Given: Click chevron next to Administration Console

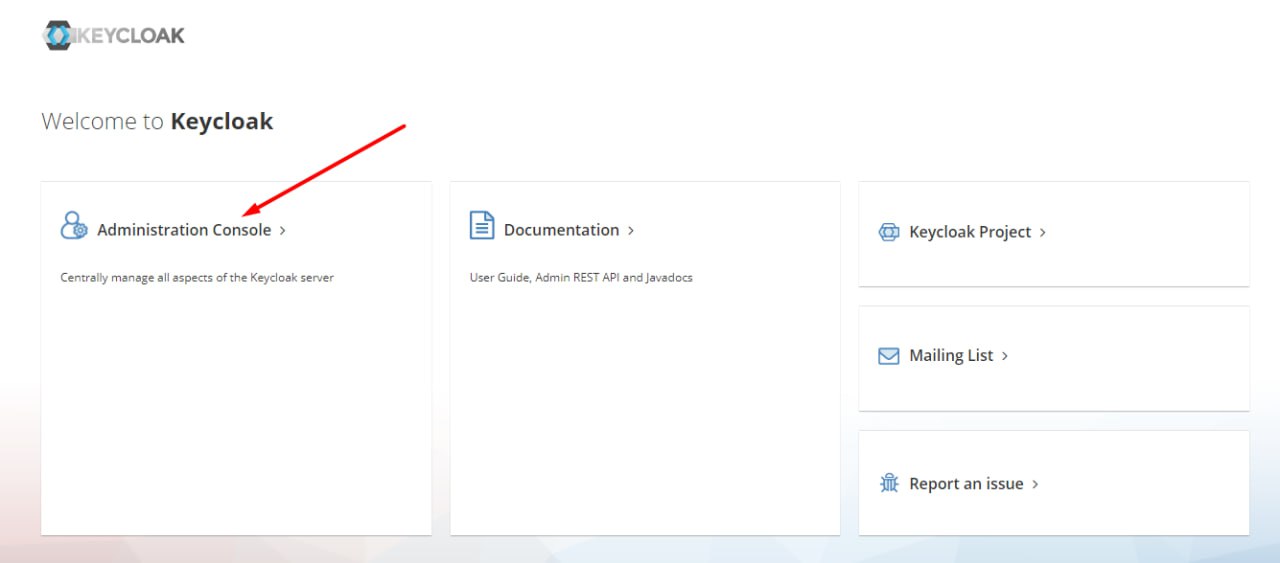Looking at the screenshot, I should (283, 231).
